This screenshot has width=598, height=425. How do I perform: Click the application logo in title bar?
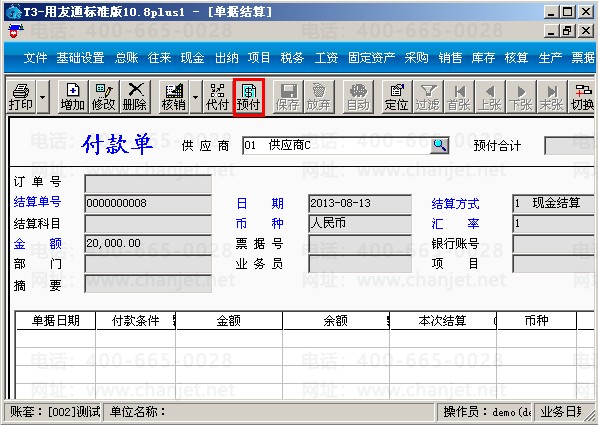click(x=13, y=12)
